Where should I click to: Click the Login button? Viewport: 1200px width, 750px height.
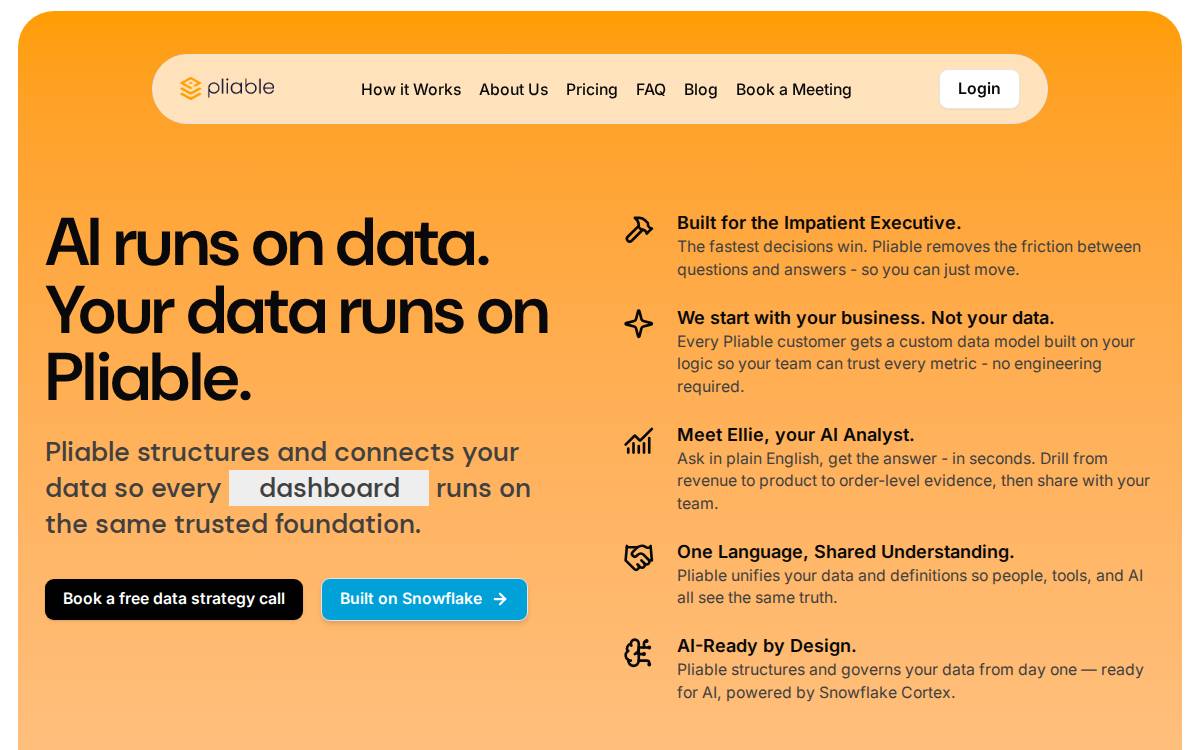coord(979,89)
